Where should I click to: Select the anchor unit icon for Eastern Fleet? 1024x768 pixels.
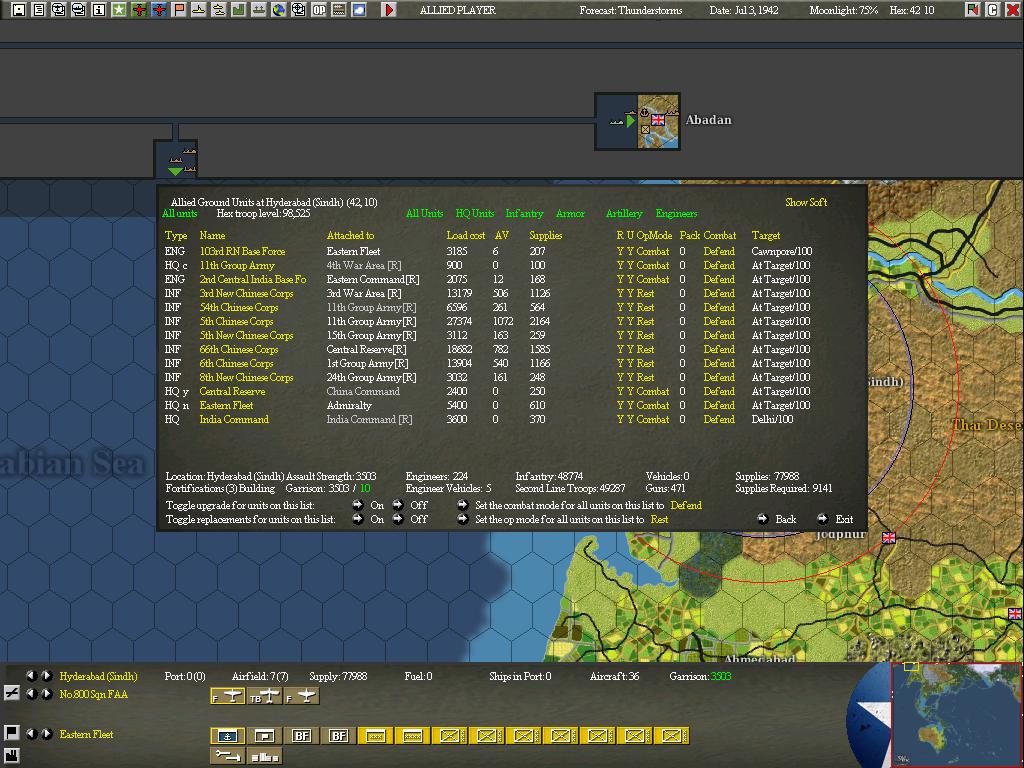227,736
